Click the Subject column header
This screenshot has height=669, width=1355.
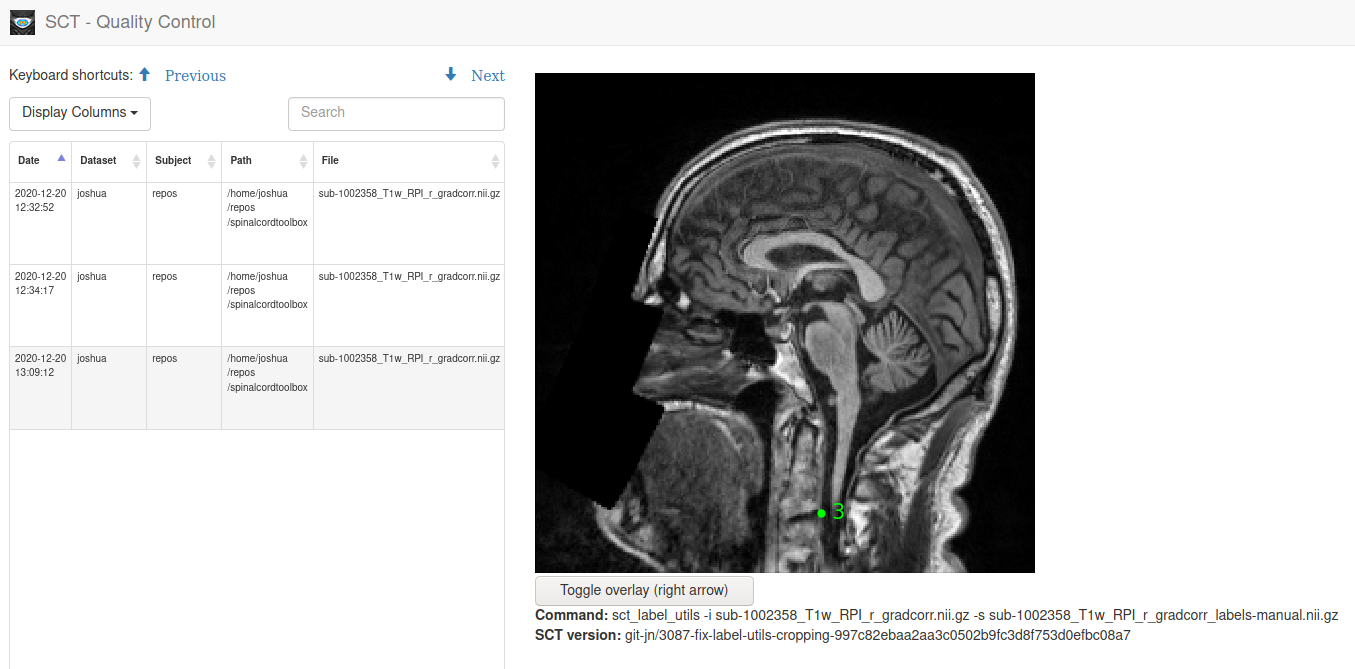click(184, 161)
